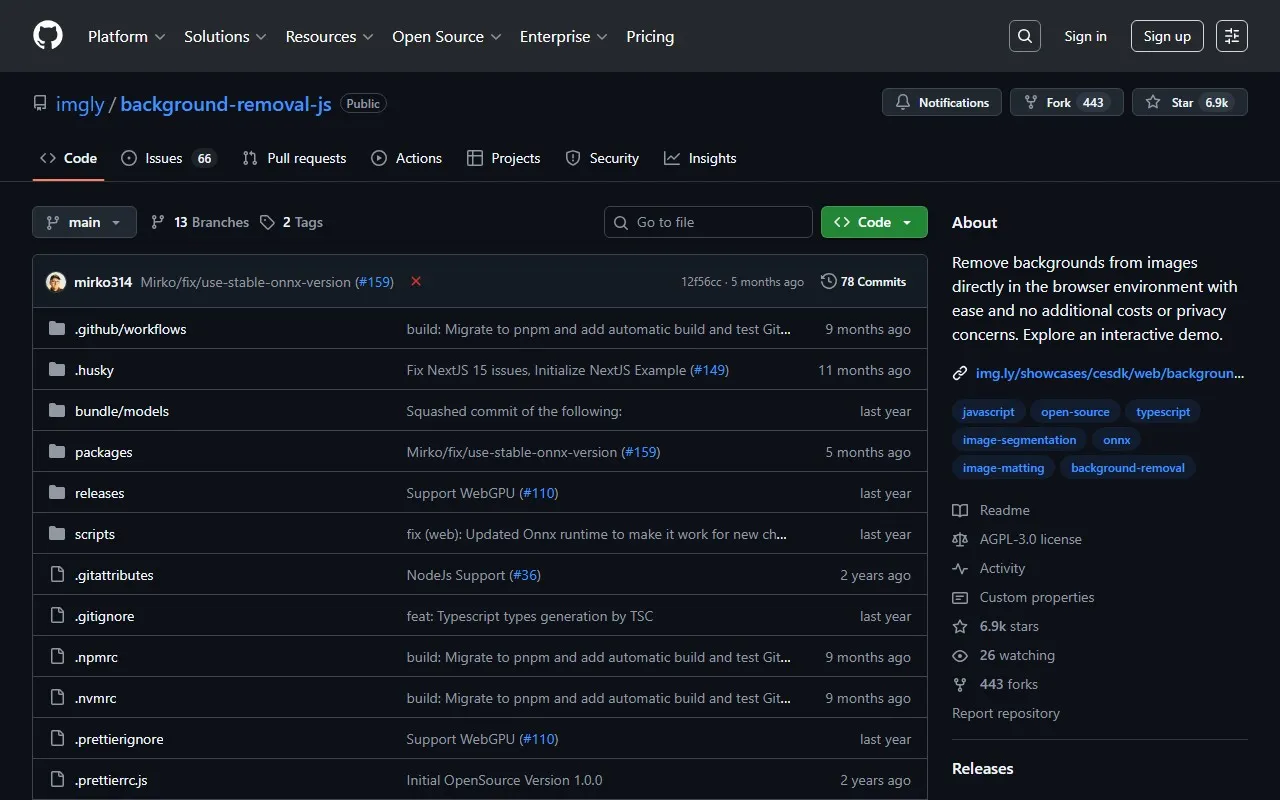Open the Insights tab
This screenshot has width=1280, height=800.
point(700,158)
